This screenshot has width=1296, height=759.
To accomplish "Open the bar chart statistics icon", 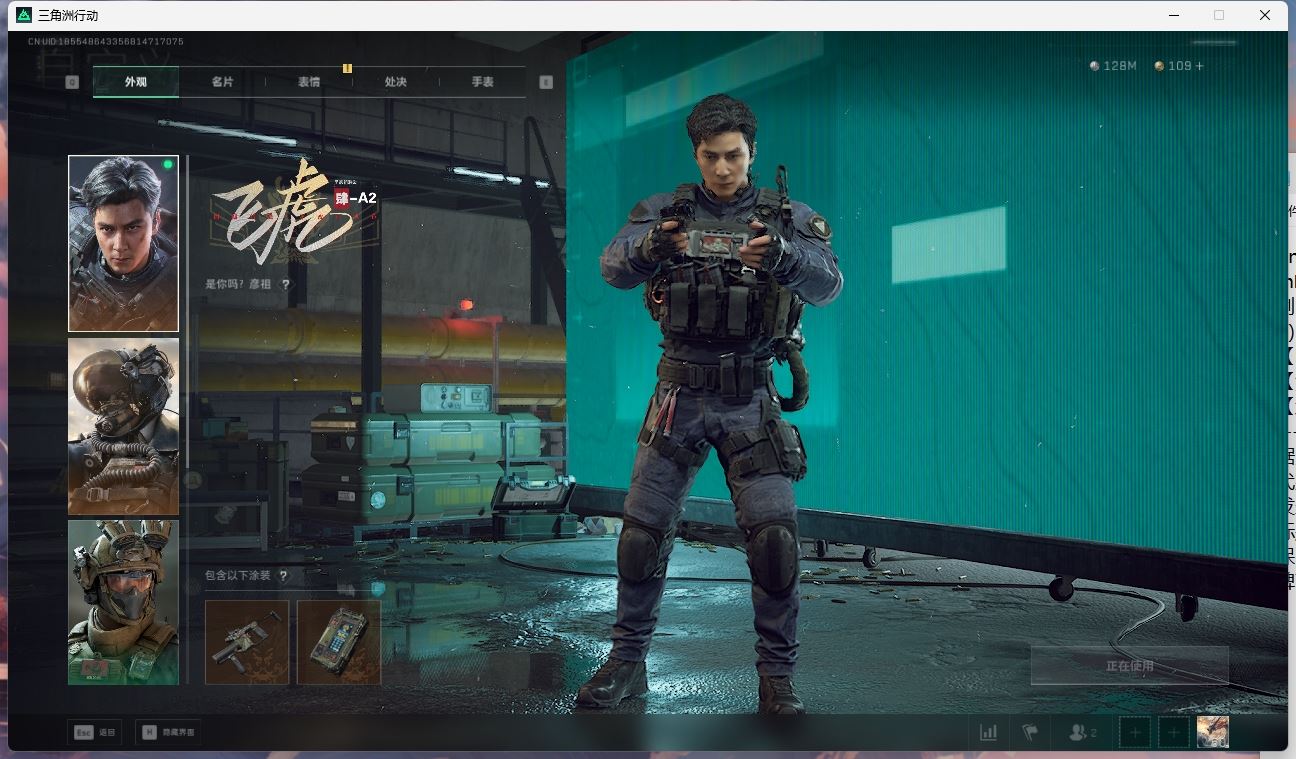I will (x=988, y=733).
